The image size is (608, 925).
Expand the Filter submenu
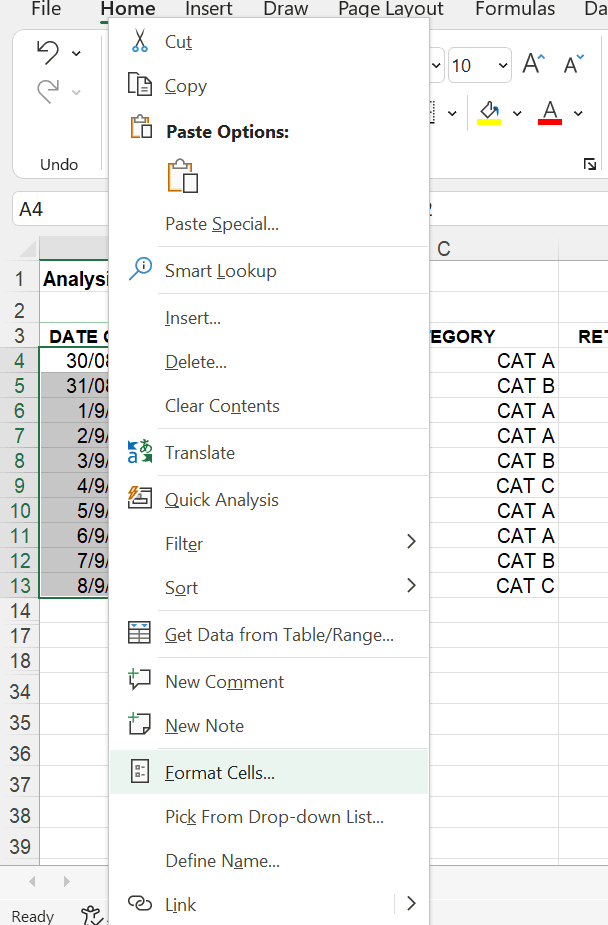[x=411, y=542]
